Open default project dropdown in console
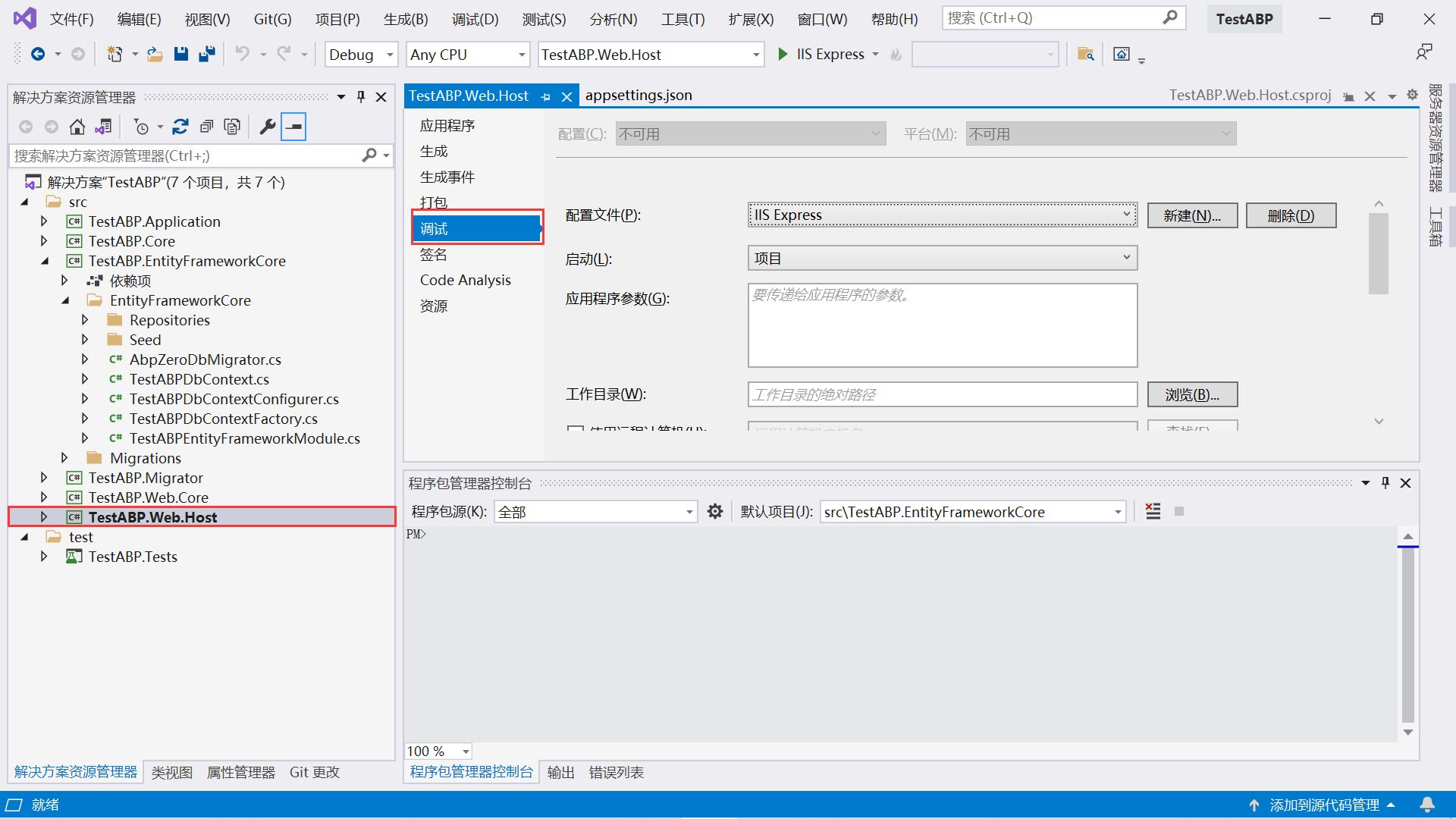Image resolution: width=1456 pixels, height=819 pixels. click(972, 512)
